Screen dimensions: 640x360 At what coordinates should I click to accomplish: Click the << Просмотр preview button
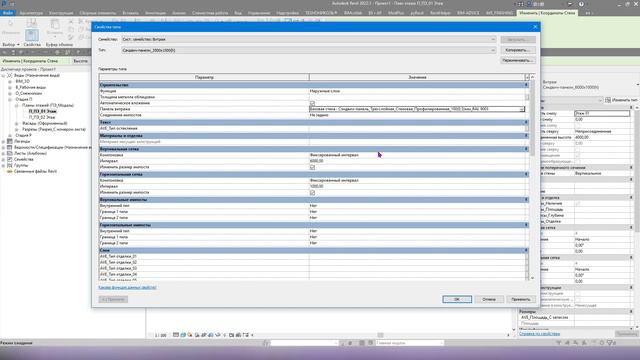pos(113,299)
